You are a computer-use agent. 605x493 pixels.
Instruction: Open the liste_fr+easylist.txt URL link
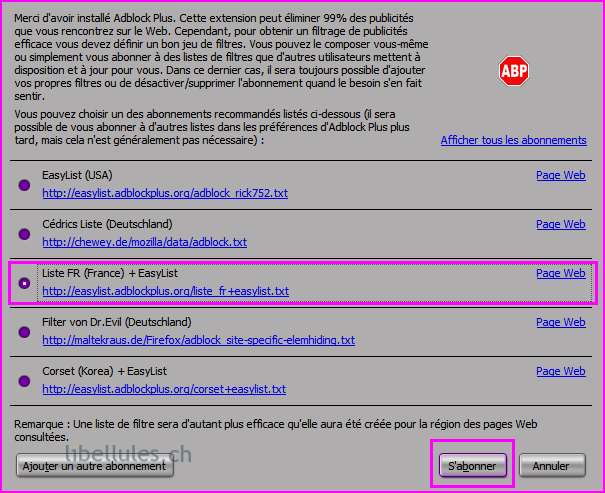pos(166,291)
